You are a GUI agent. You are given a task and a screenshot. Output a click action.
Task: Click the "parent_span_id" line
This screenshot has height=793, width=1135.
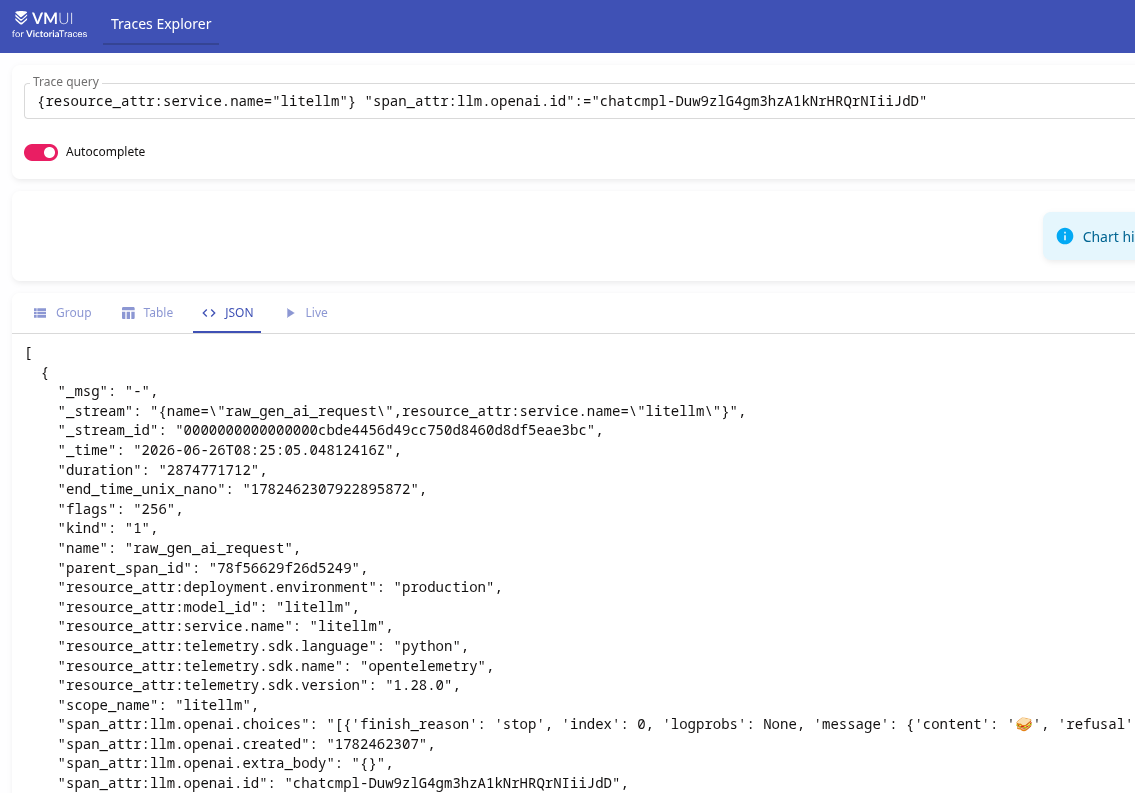coord(213,568)
